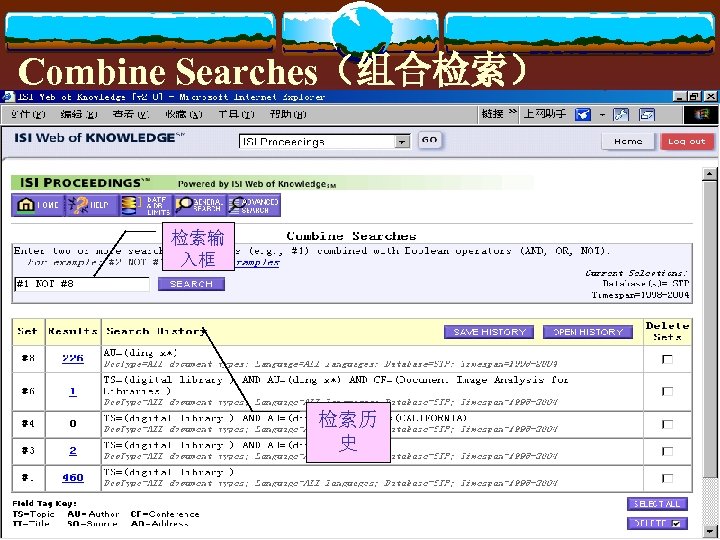Open the 2 results link for set #3
720x540 pixels.
73,450
